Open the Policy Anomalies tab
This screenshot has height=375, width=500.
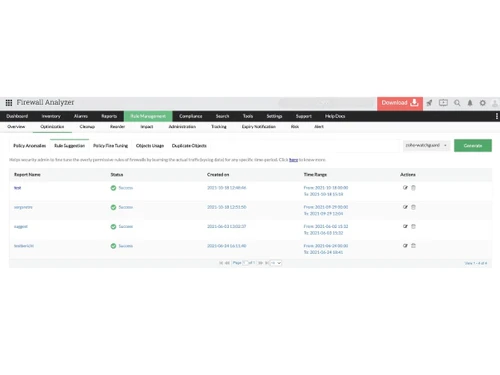tap(30, 146)
